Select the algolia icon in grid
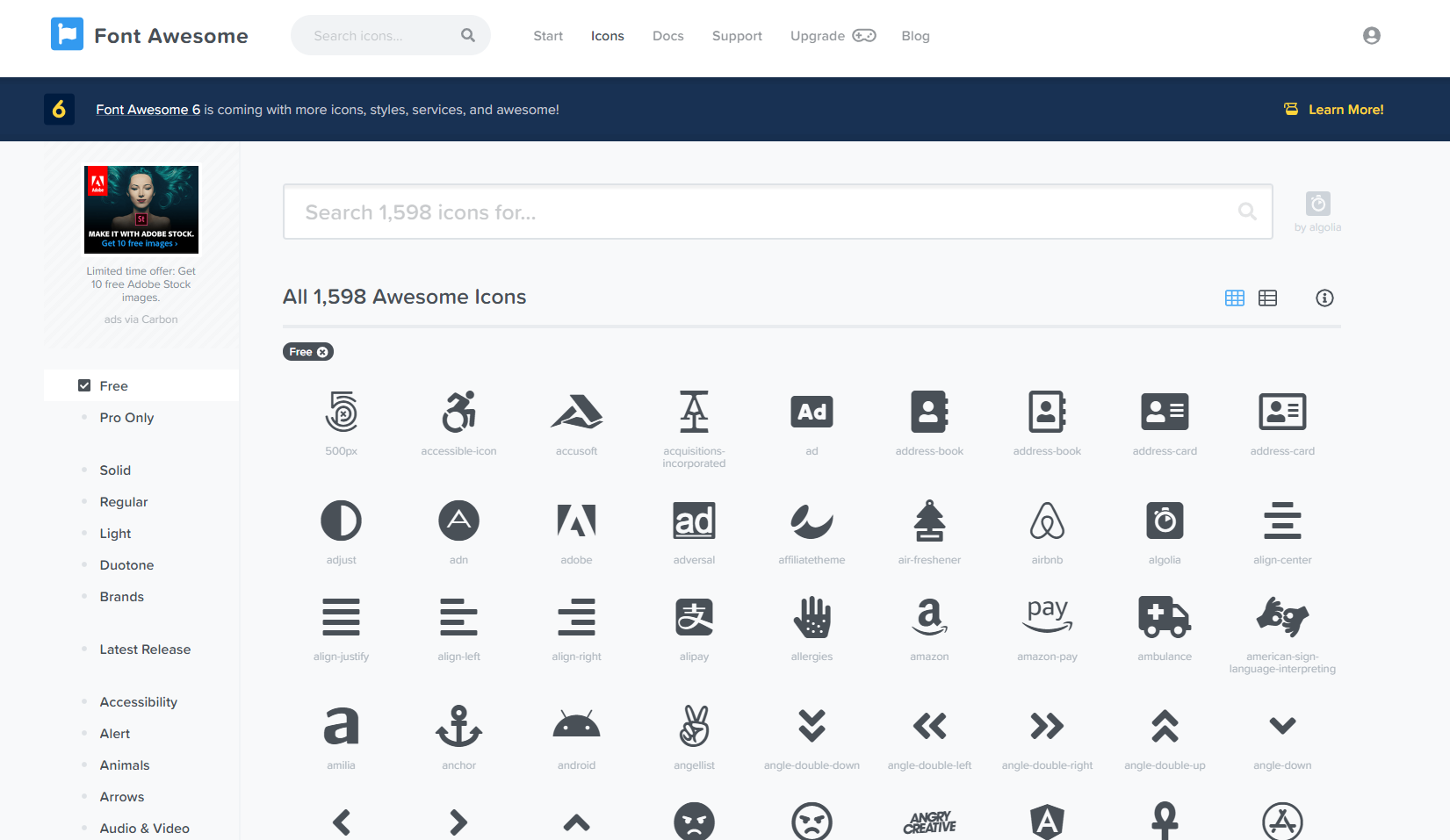 click(1165, 521)
